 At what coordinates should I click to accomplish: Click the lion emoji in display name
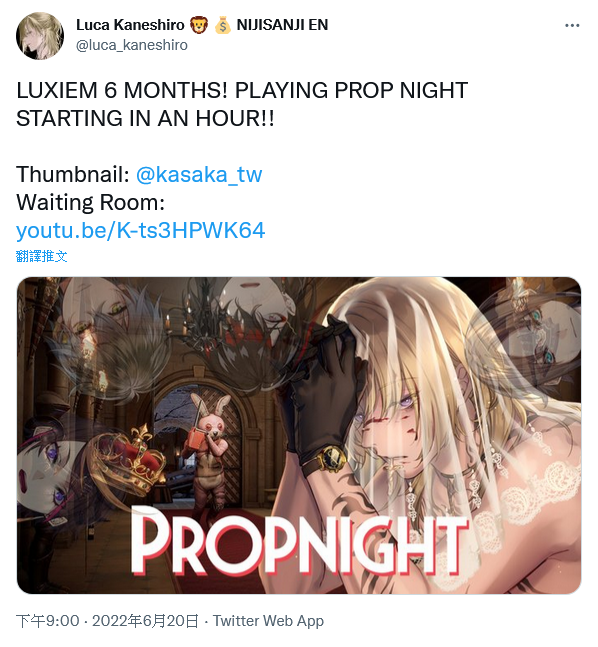199,25
